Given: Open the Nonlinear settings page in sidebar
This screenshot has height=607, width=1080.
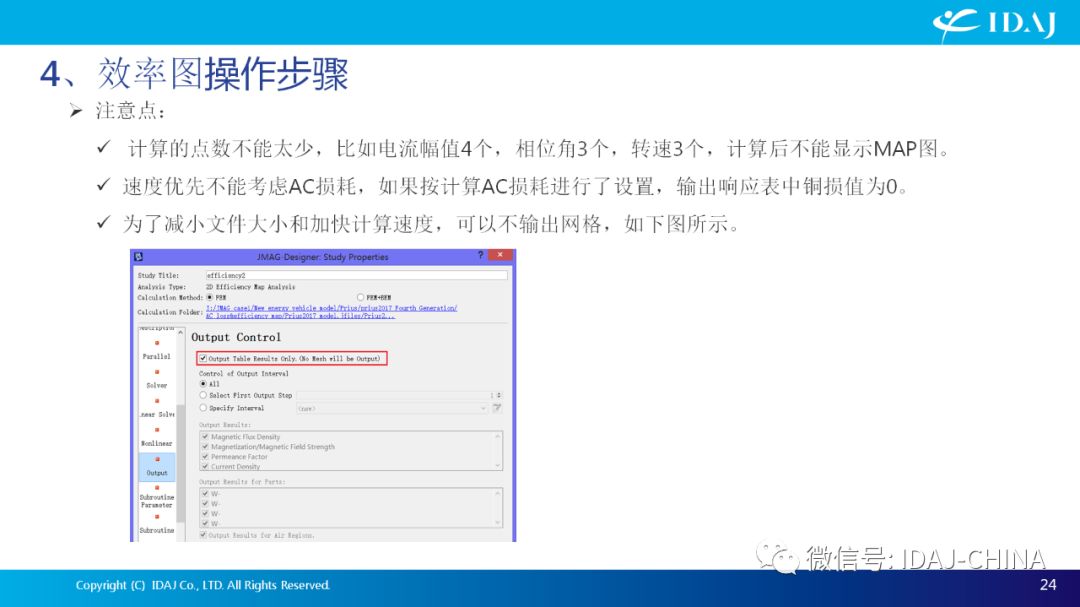Looking at the screenshot, I should 156,443.
